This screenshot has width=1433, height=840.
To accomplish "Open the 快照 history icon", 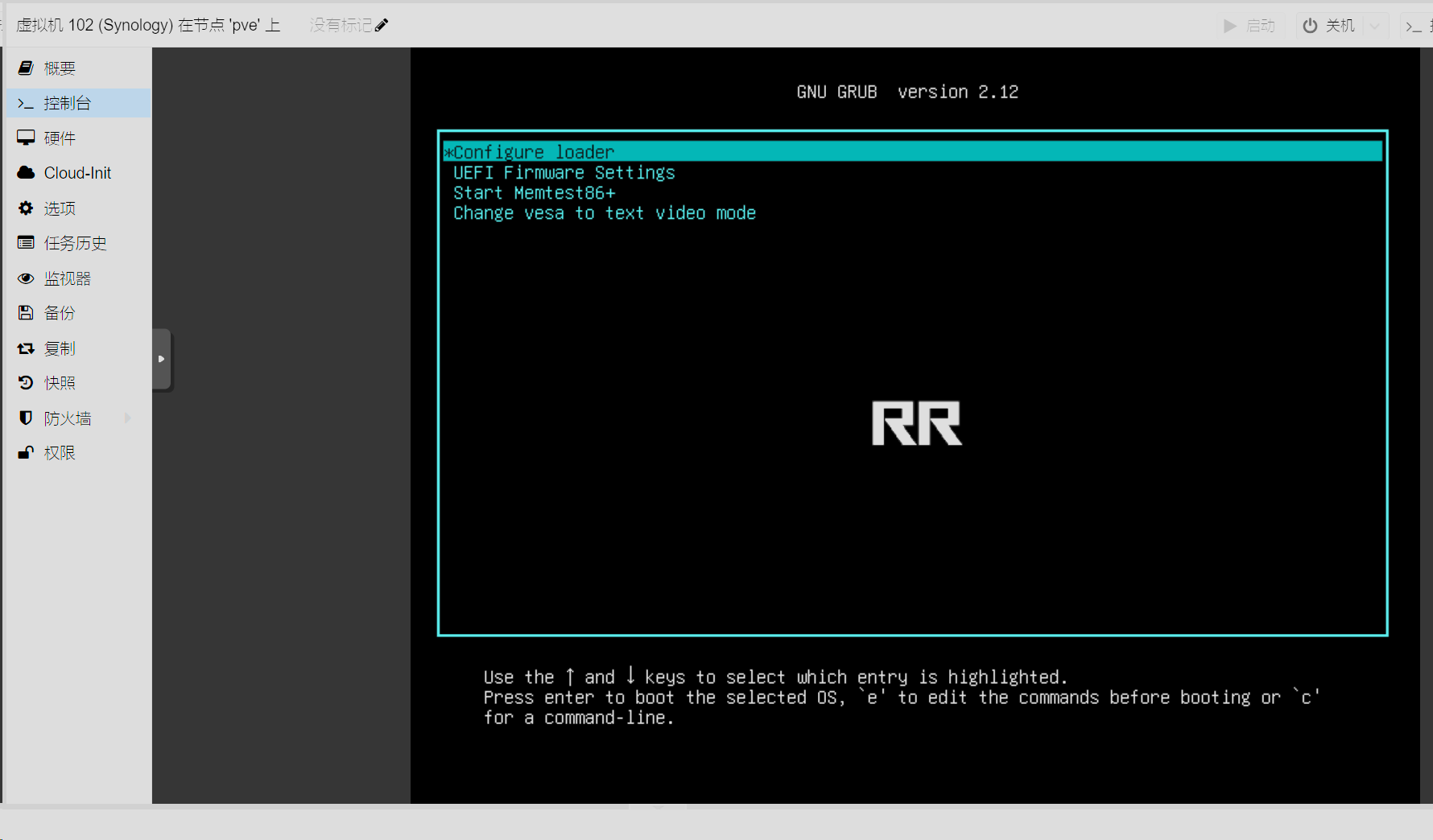I will pos(26,383).
